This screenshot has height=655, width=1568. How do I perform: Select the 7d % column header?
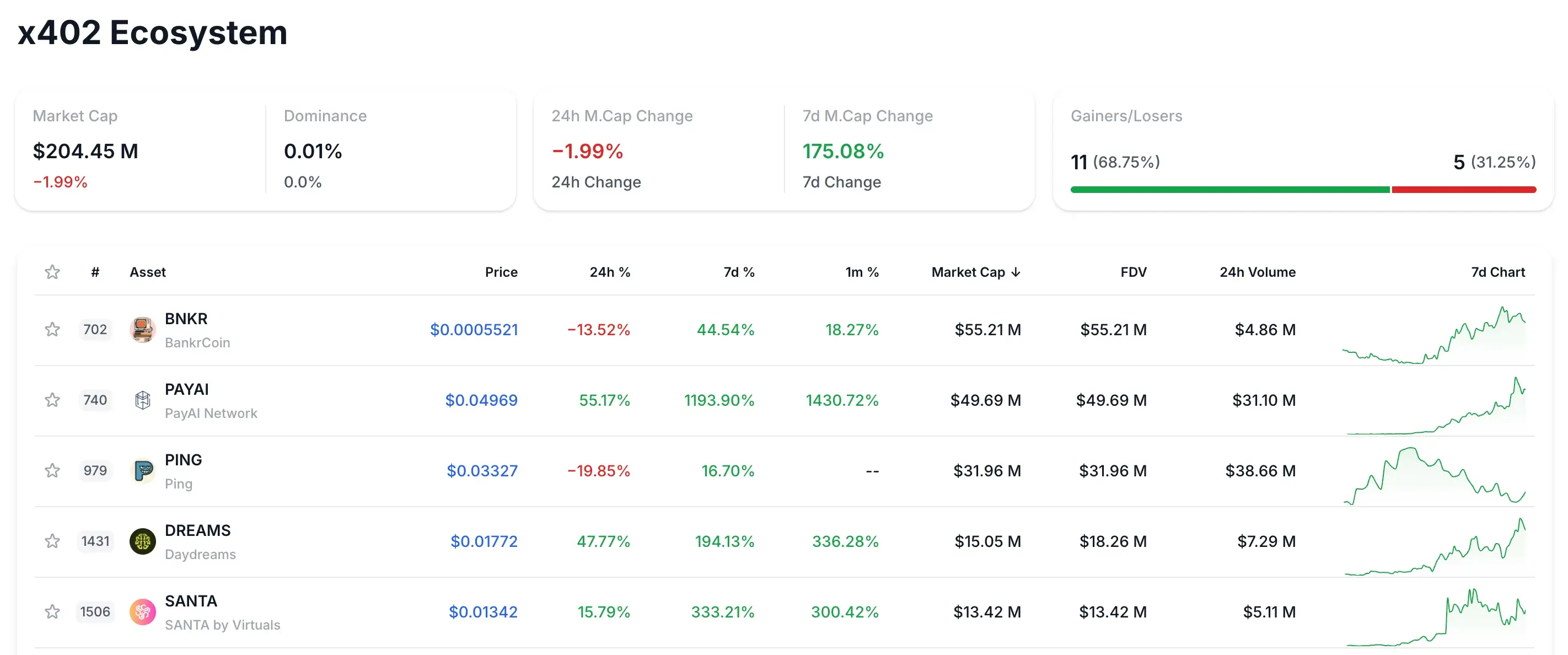739,272
